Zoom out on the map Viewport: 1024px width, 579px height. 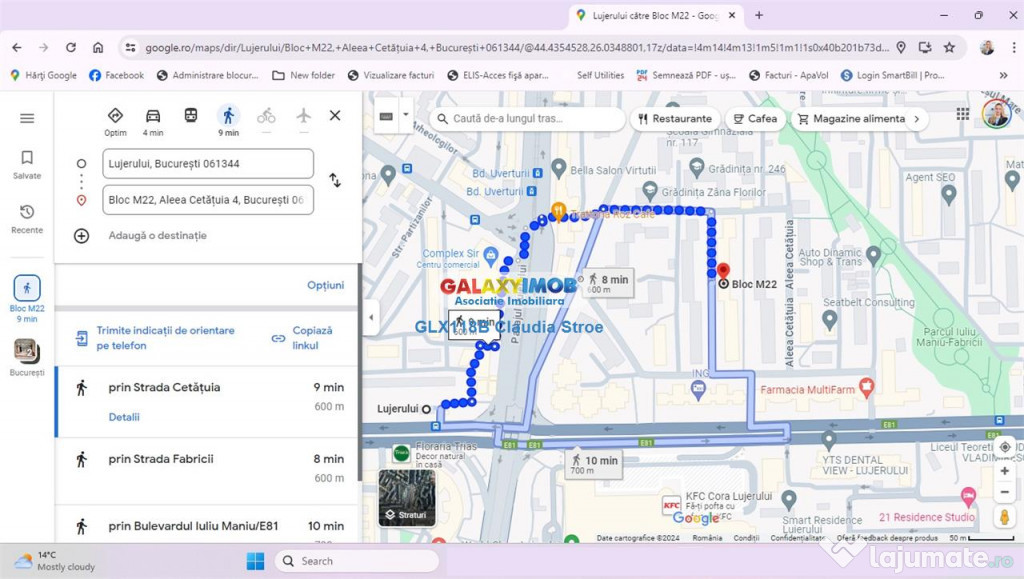click(1004, 492)
